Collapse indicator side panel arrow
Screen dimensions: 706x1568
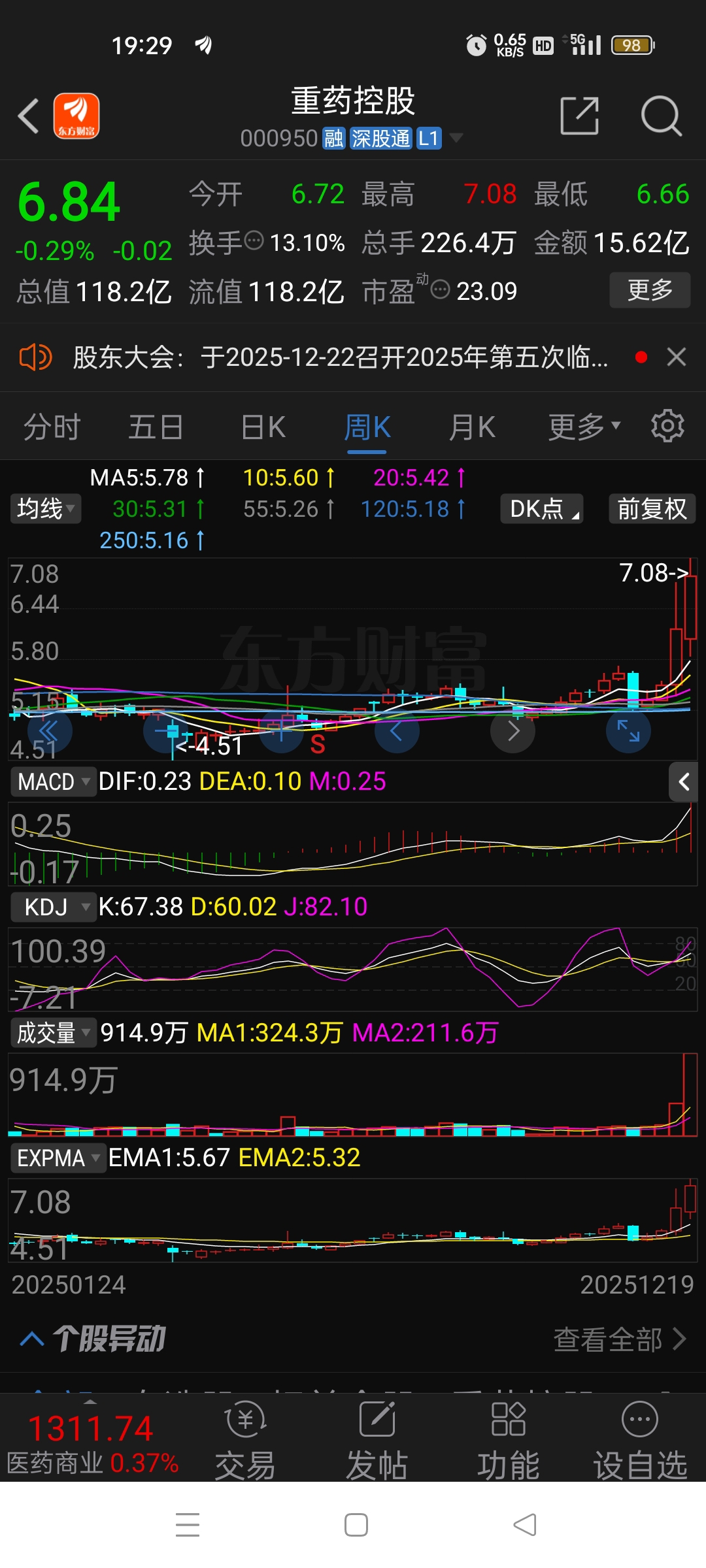coord(683,781)
